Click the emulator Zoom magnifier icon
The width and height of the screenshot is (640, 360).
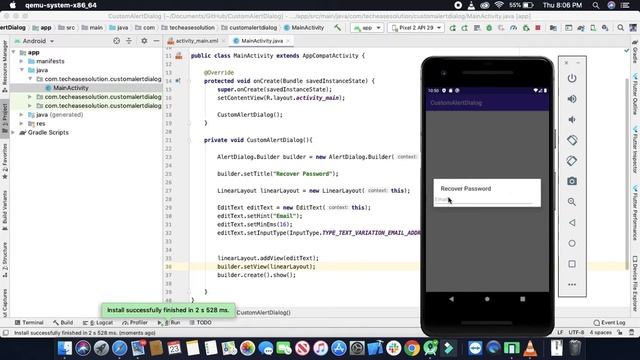pos(572,202)
